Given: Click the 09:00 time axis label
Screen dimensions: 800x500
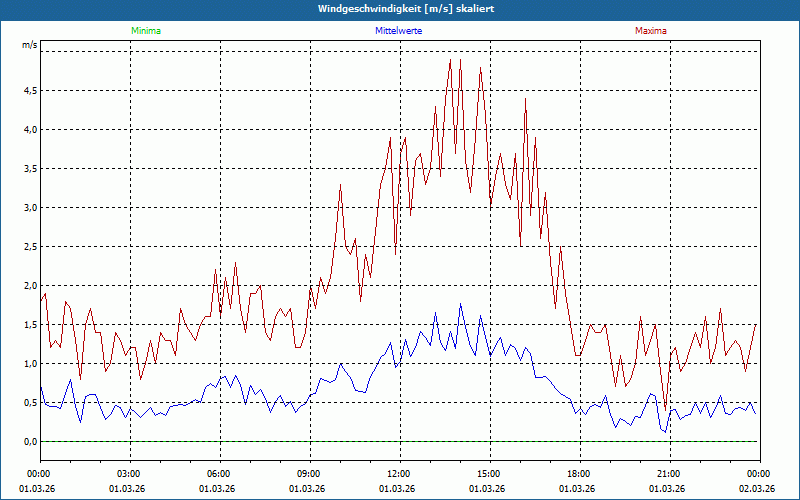Looking at the screenshot, I should tap(310, 474).
